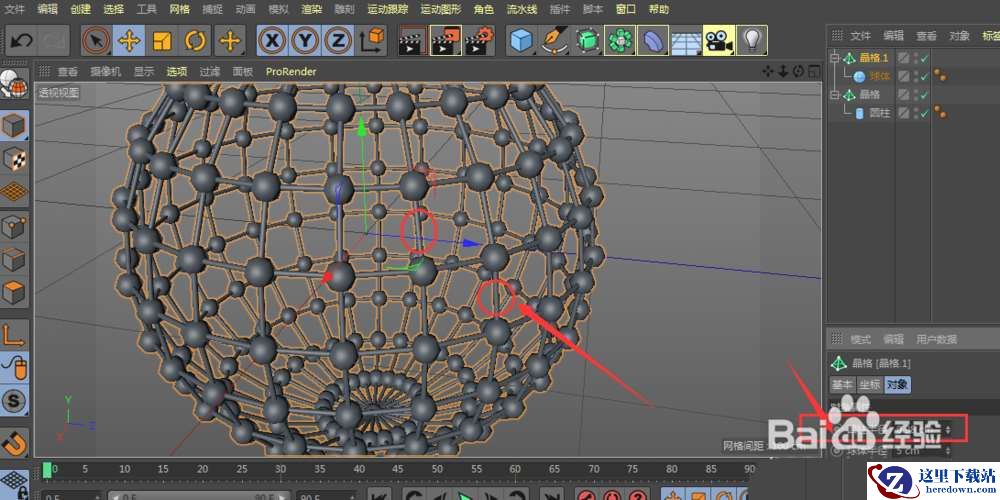Click the S viewport solo icon
The height and width of the screenshot is (500, 1000).
14,401
